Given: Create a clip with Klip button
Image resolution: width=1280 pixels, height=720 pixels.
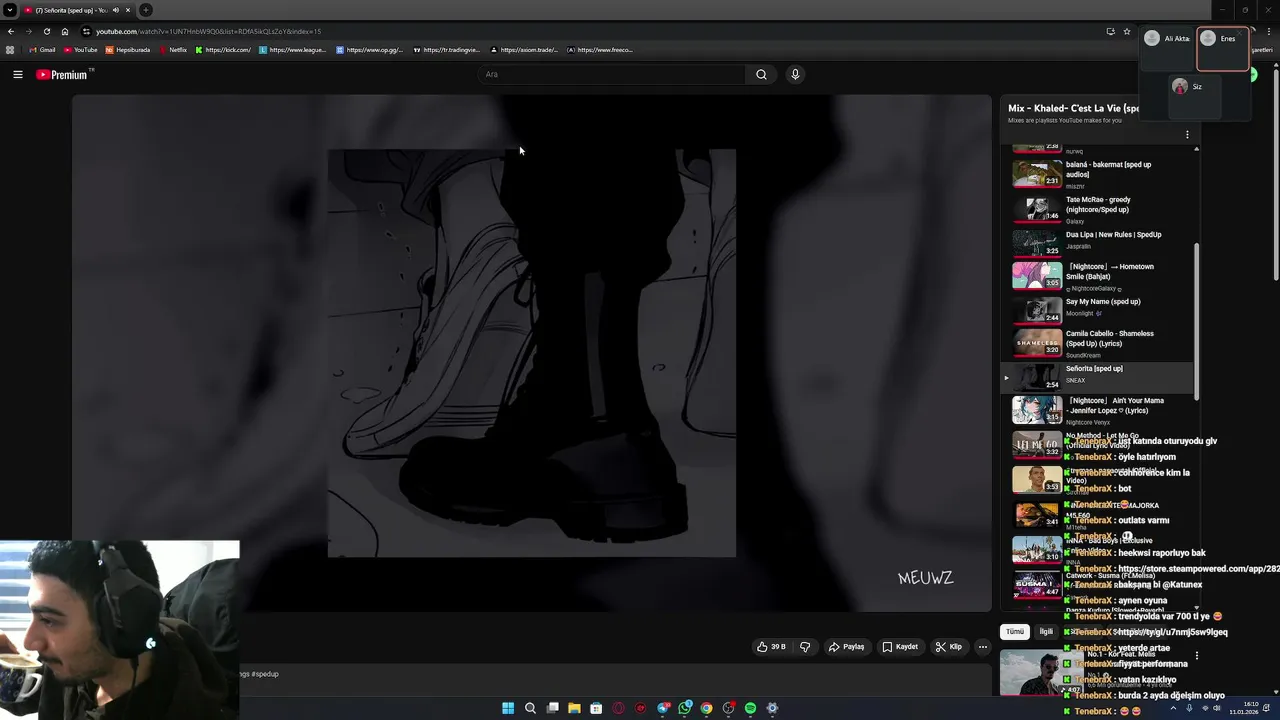Looking at the screenshot, I should coord(949,647).
